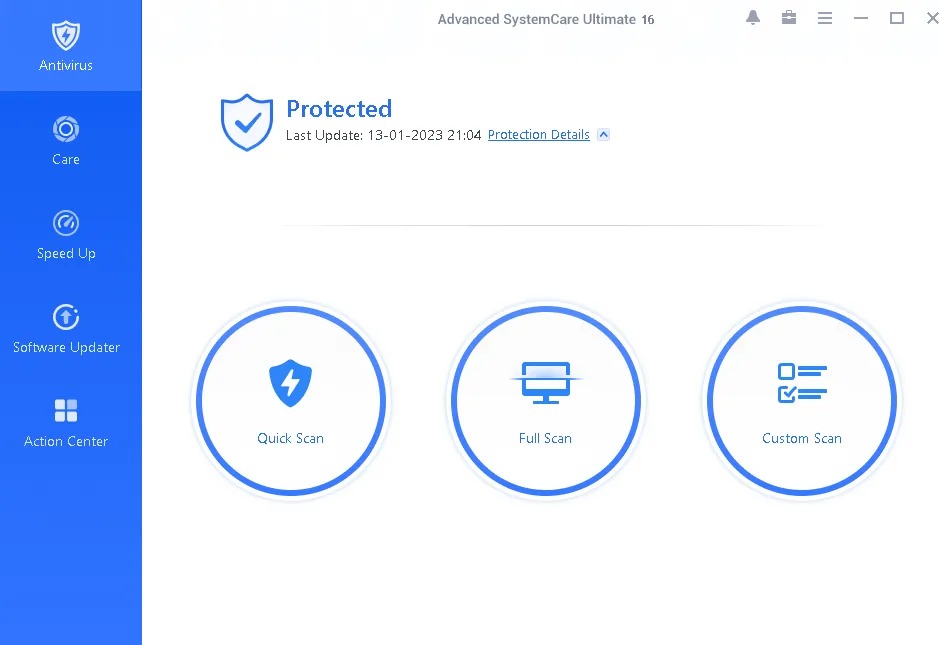Screen dimensions: 939x645
Task: Start a Quick Scan
Action: [291, 401]
